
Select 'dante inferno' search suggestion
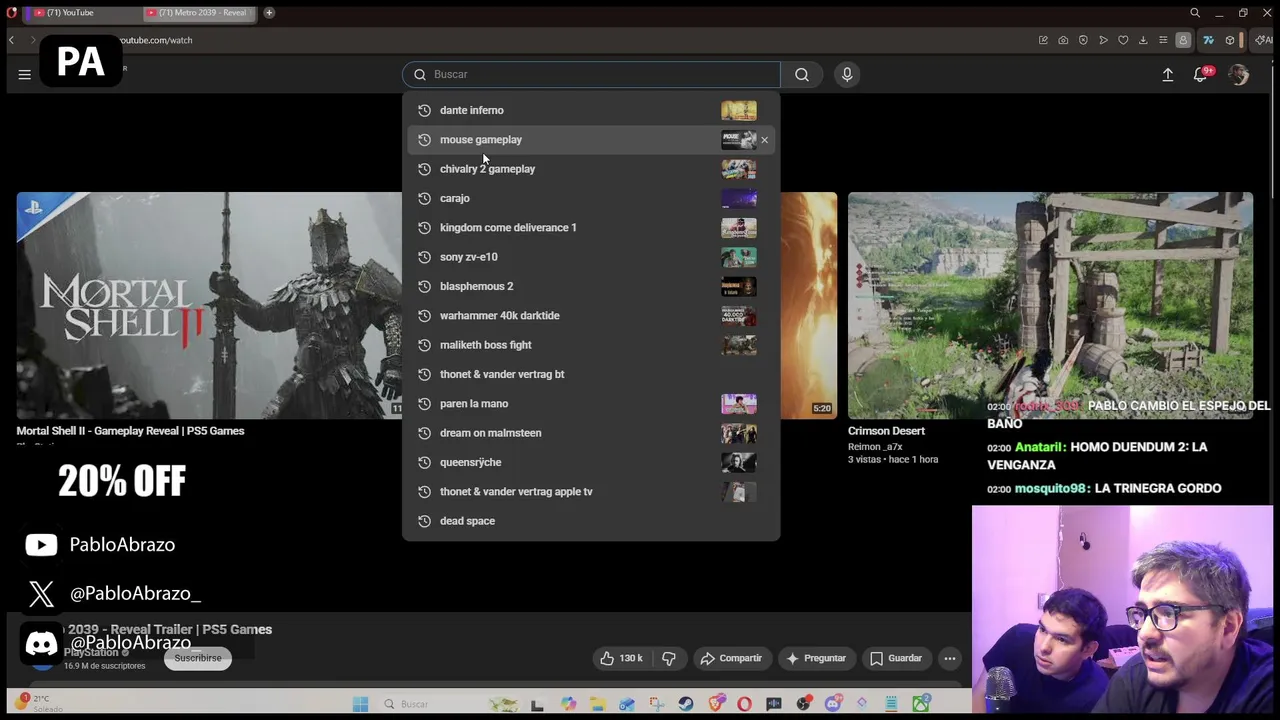pyautogui.click(x=591, y=110)
